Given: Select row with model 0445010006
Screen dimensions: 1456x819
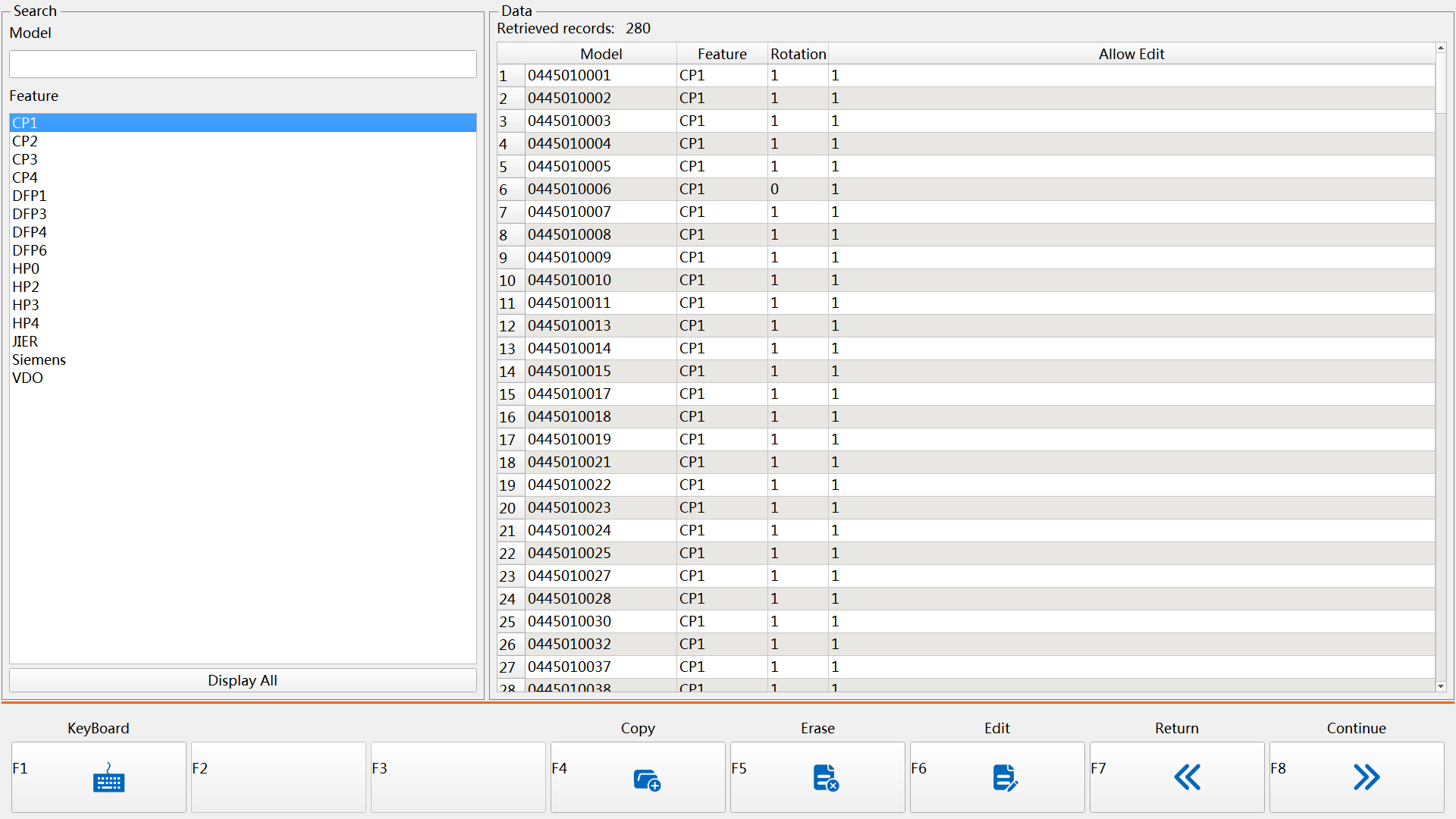Looking at the screenshot, I should (569, 189).
